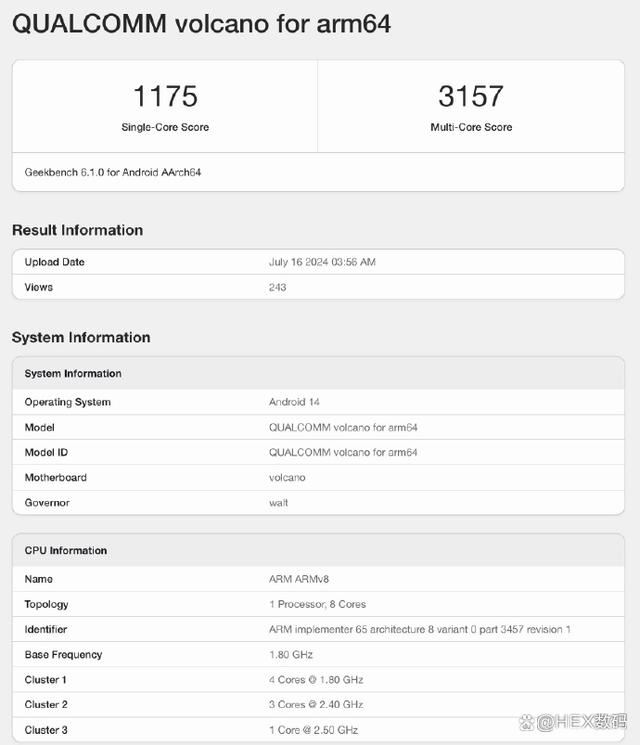640x745 pixels.
Task: Click the System Information section heading
Action: 81,337
